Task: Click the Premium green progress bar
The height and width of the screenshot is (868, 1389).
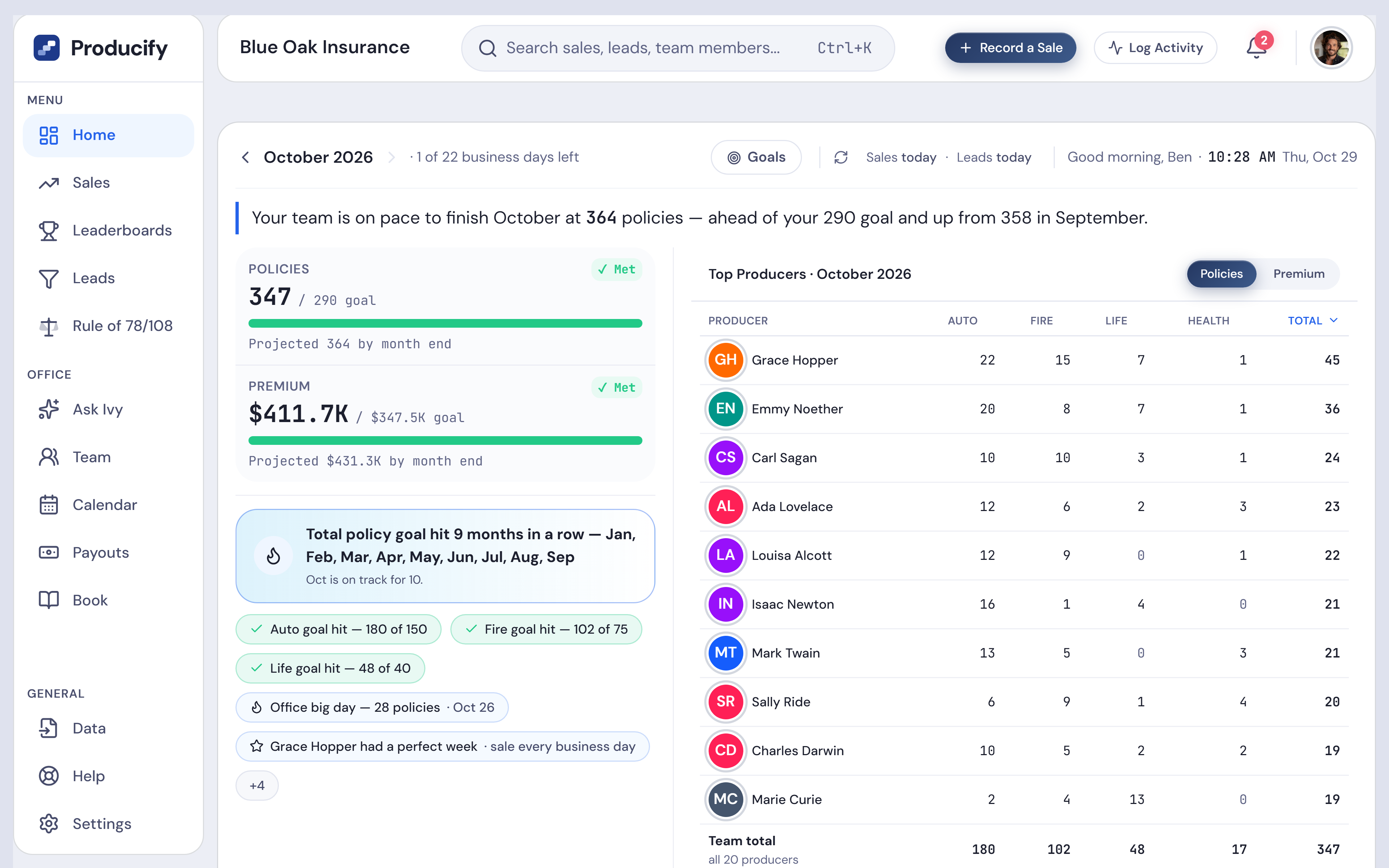Action: [445, 440]
